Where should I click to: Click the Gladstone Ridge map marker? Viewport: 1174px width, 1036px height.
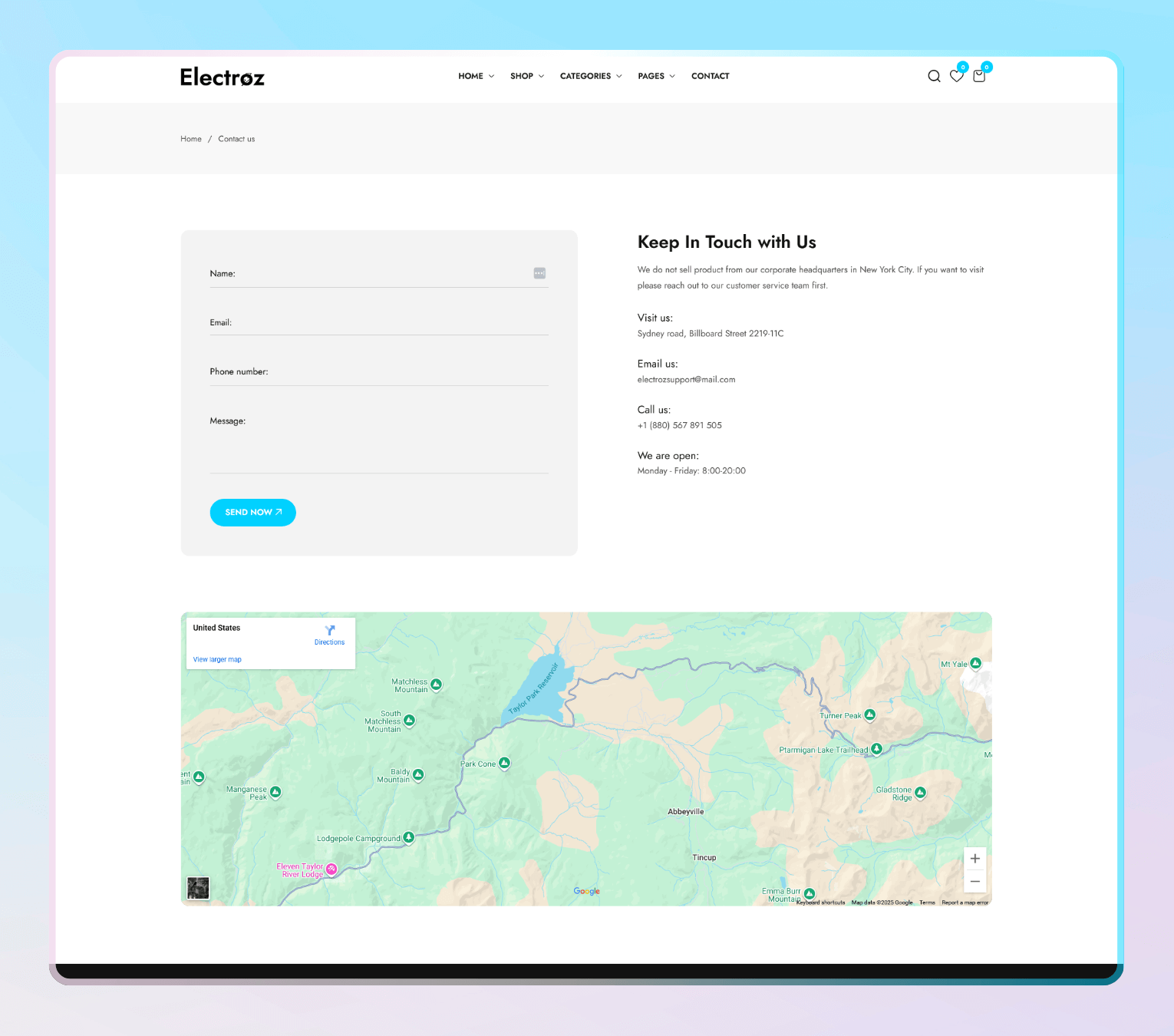(920, 792)
